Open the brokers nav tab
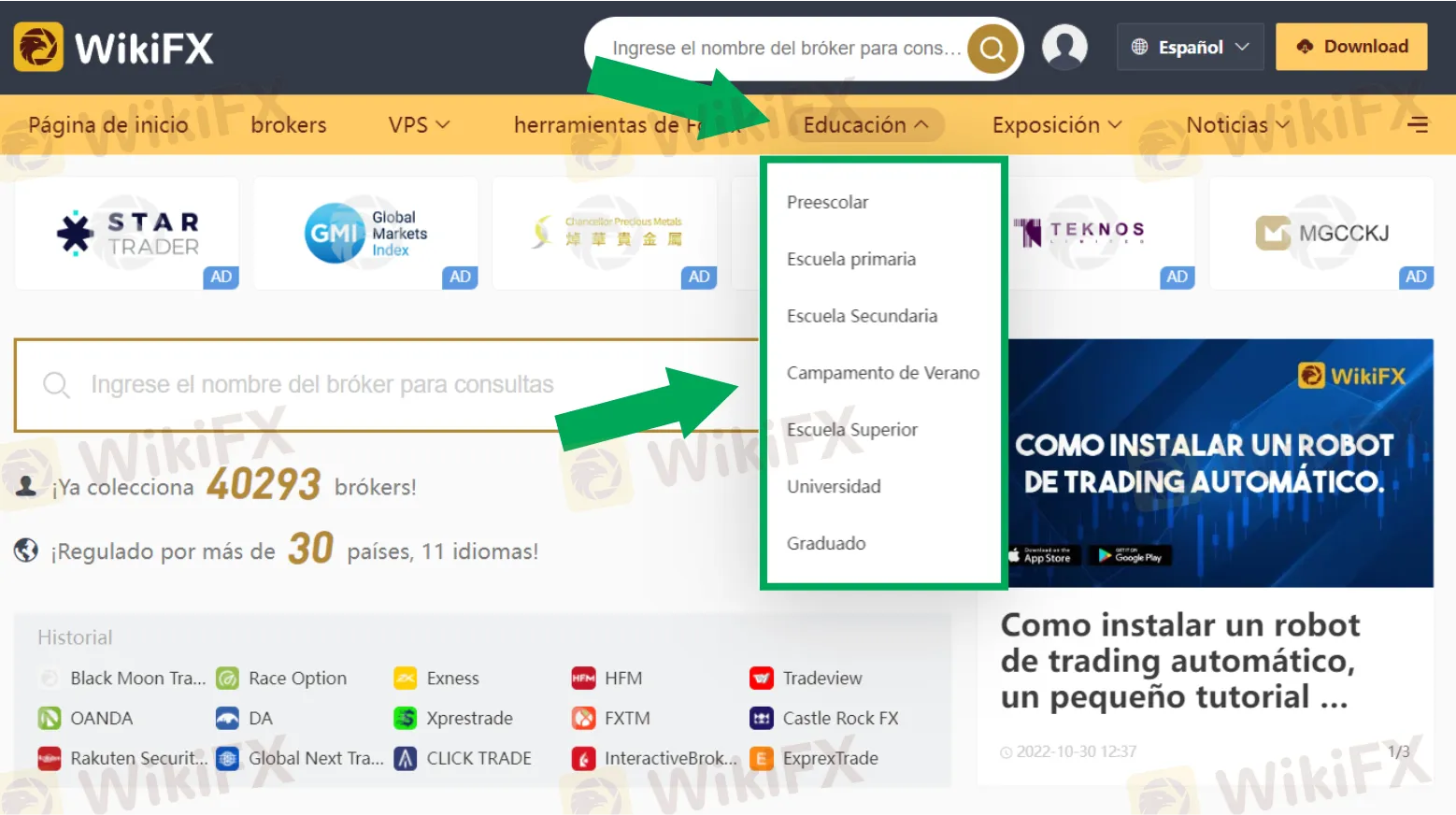The height and width of the screenshot is (815, 1456). coord(289,124)
